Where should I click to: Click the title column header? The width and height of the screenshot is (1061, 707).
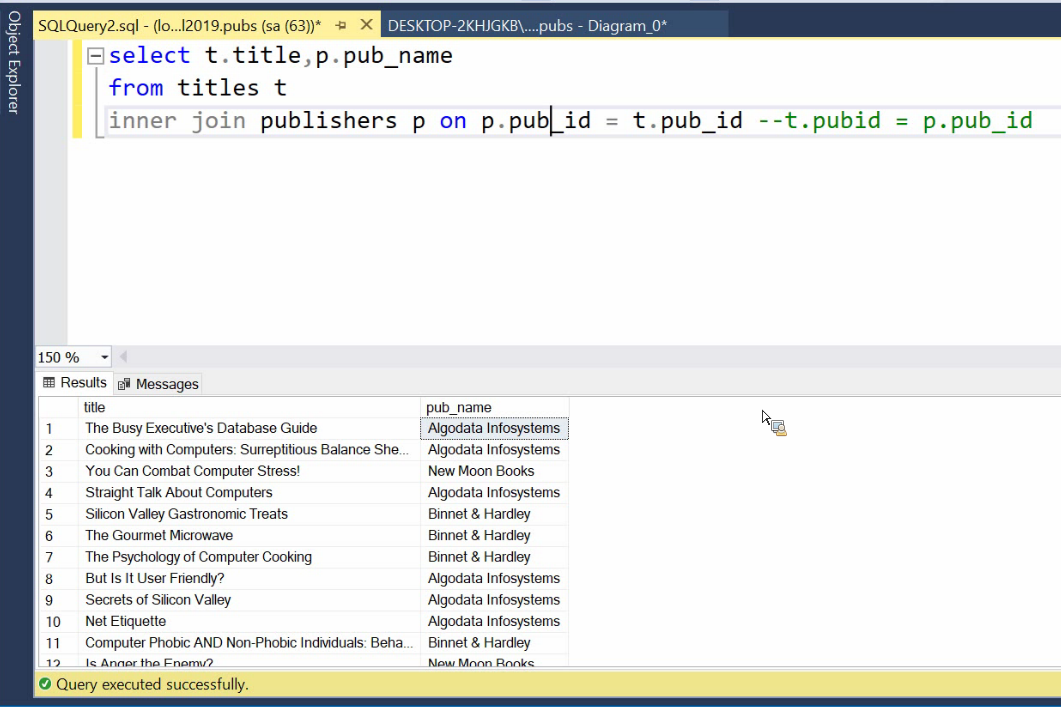coord(249,407)
